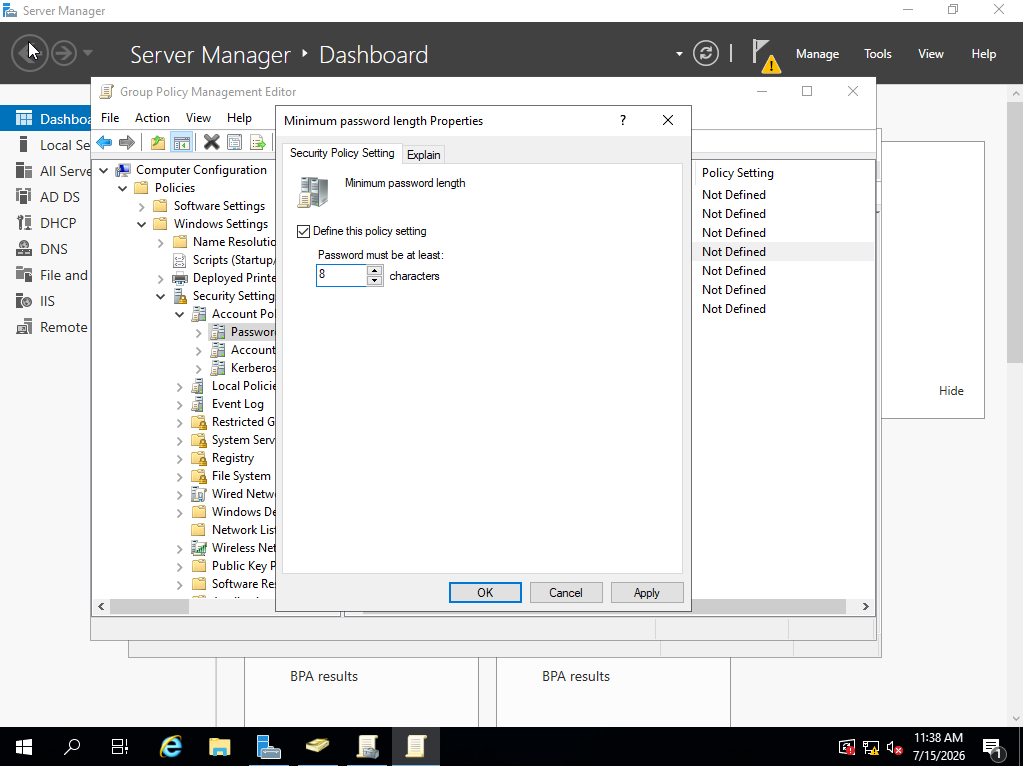This screenshot has height=766, width=1023.
Task: Collapse Security Settings tree node
Action: [x=160, y=296]
